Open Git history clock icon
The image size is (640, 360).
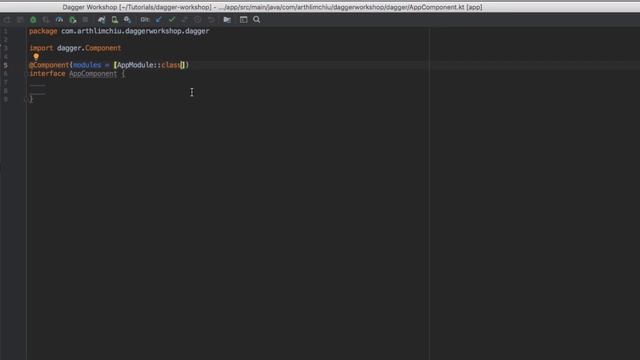tap(198, 20)
